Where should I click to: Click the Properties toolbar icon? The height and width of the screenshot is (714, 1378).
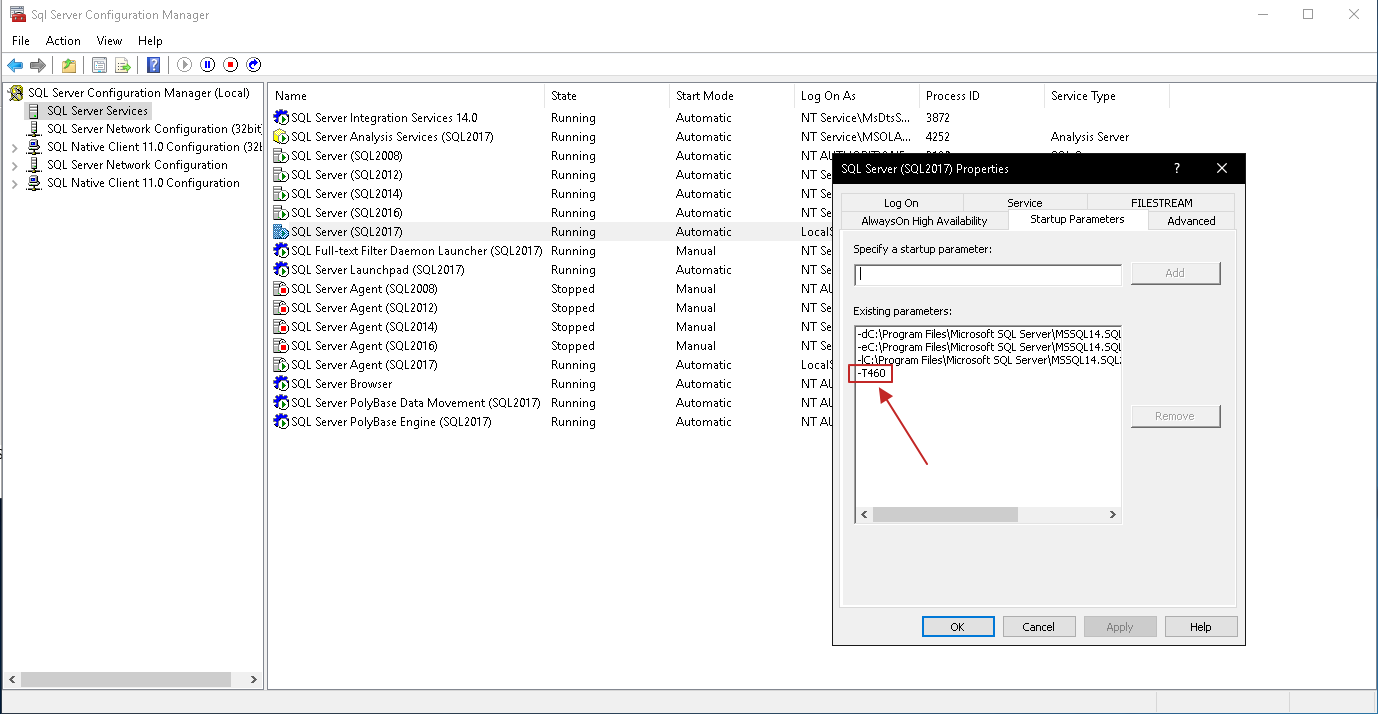tap(99, 65)
